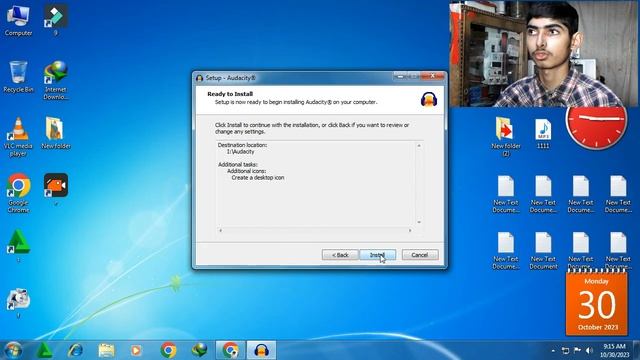Viewport: 640px width, 360px height.
Task: Open Windows Media Player from the taskbar
Action: tap(136, 350)
